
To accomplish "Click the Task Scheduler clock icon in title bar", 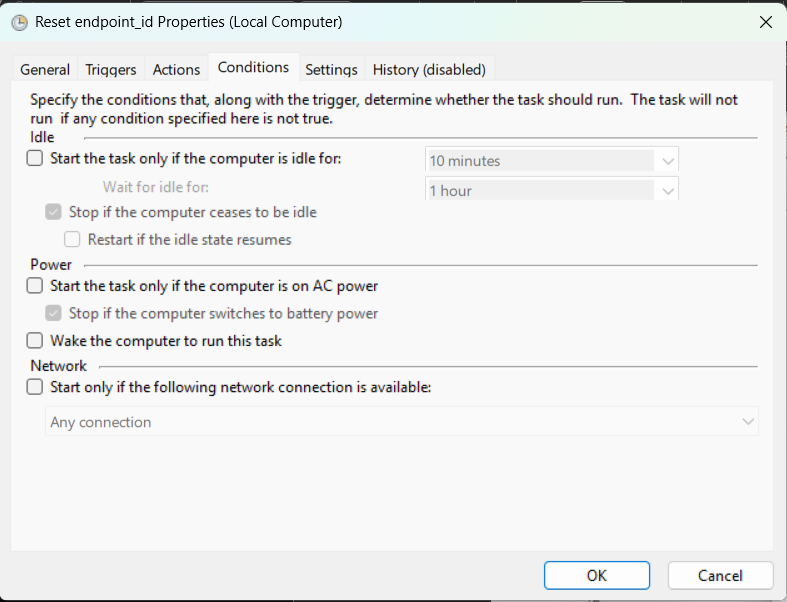I will click(19, 22).
